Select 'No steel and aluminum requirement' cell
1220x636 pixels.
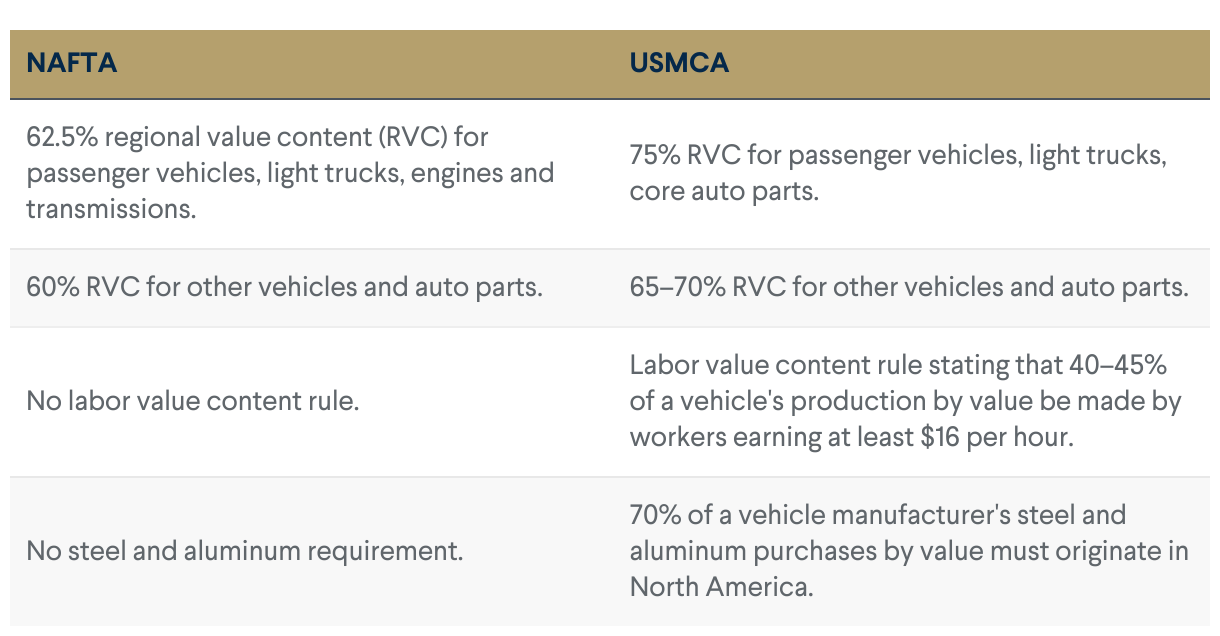[244, 551]
